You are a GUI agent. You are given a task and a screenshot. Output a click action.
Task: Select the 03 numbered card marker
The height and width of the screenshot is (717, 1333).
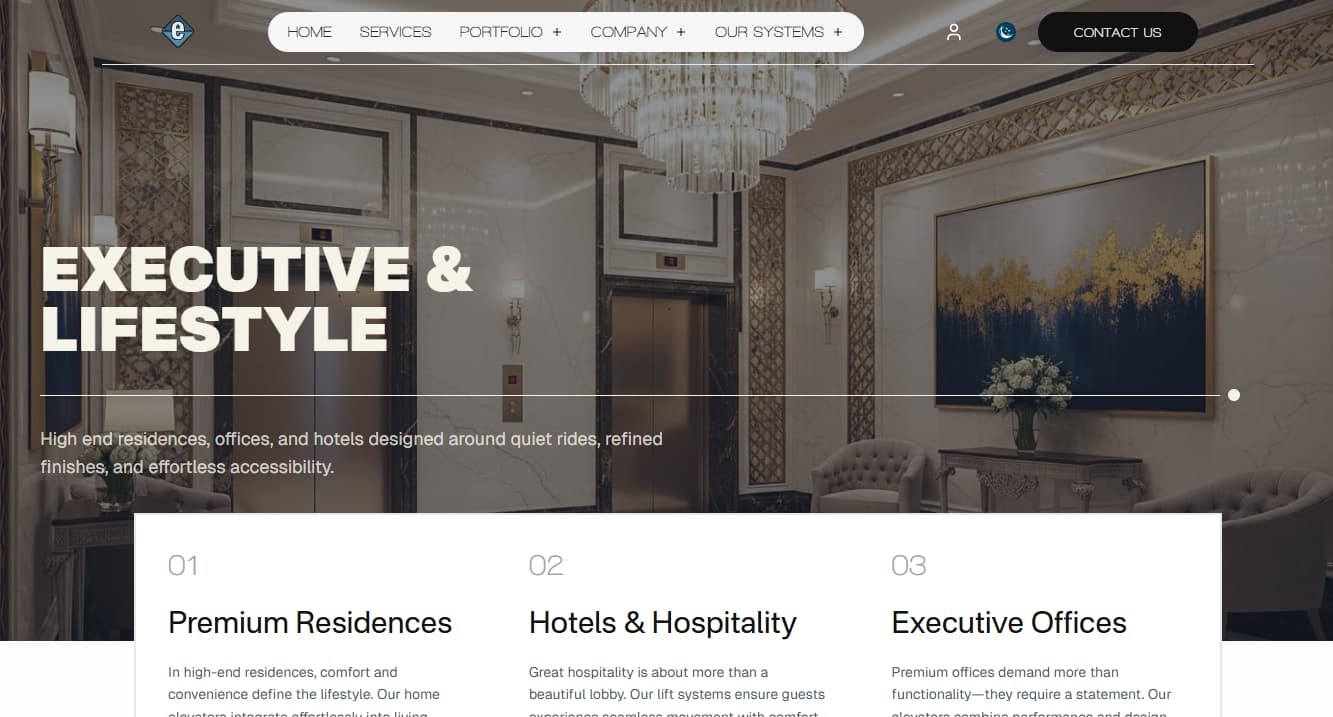(x=909, y=565)
